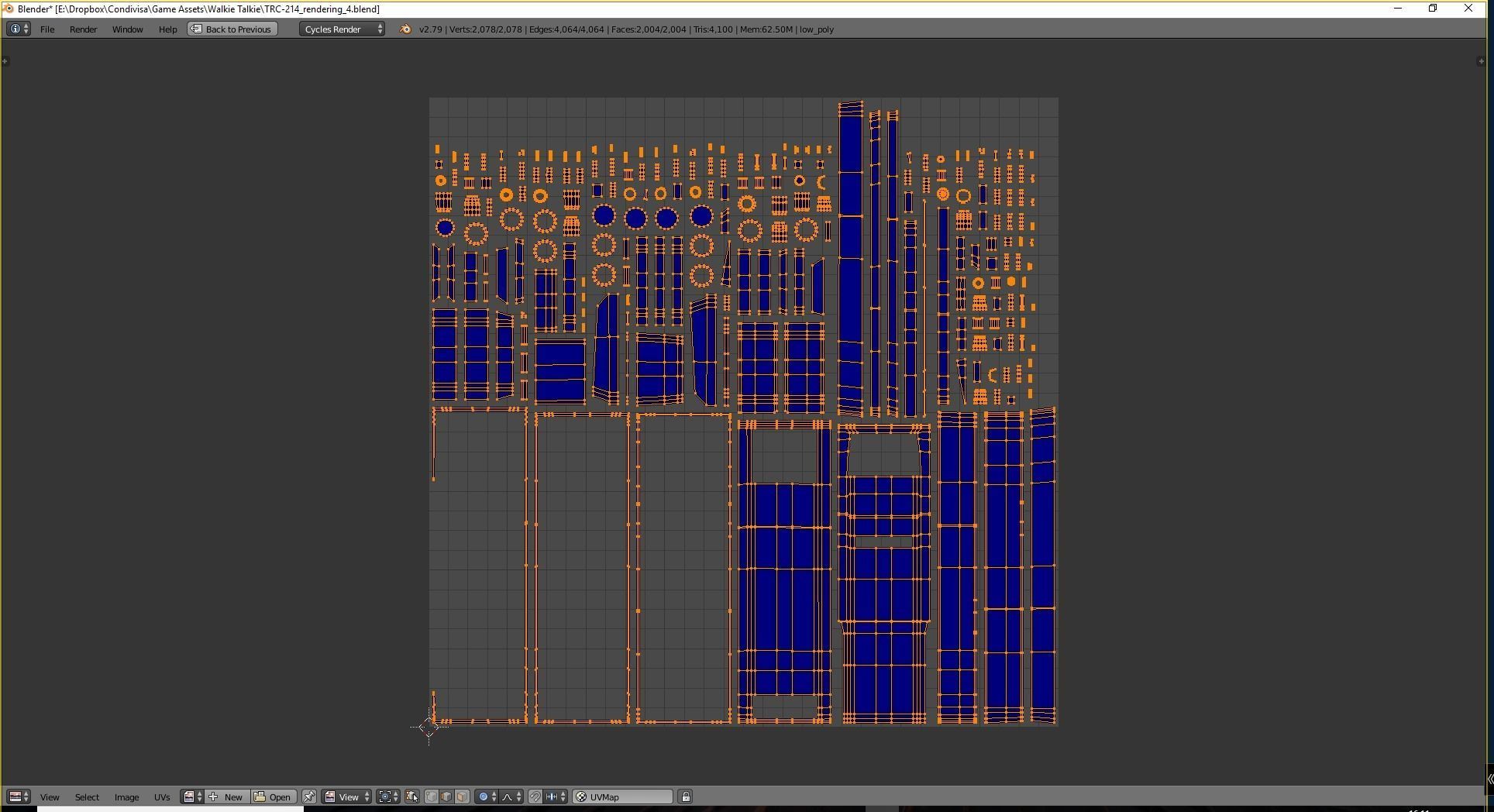Click the Blender logo in header
Viewport: 1494px width, 812px height.
click(x=404, y=29)
